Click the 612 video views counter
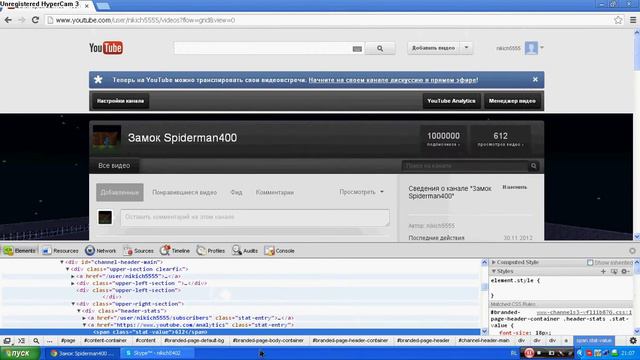640x360 pixels. click(x=500, y=139)
